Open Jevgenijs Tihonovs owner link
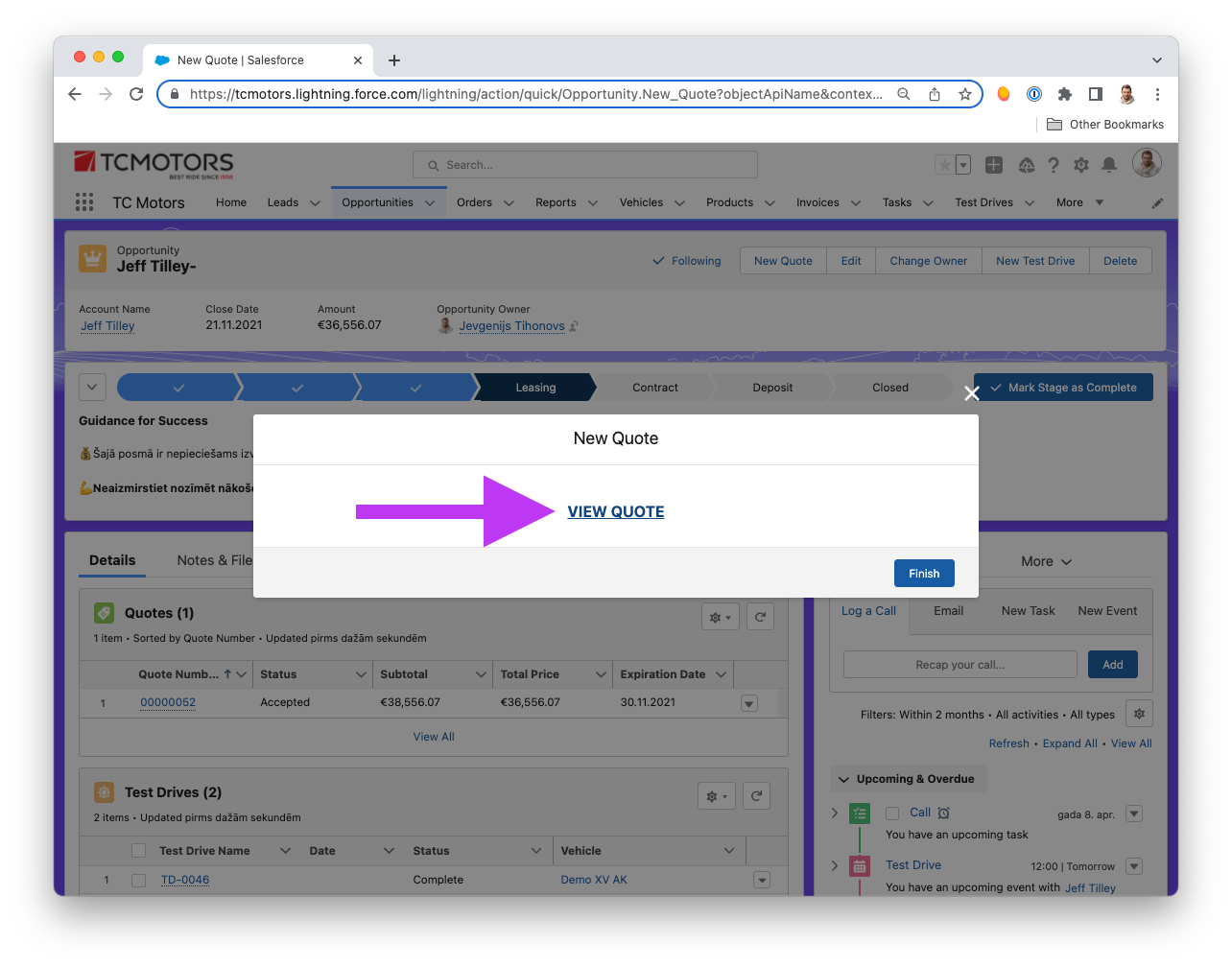Viewport: 1232px width, 967px height. pos(511,326)
